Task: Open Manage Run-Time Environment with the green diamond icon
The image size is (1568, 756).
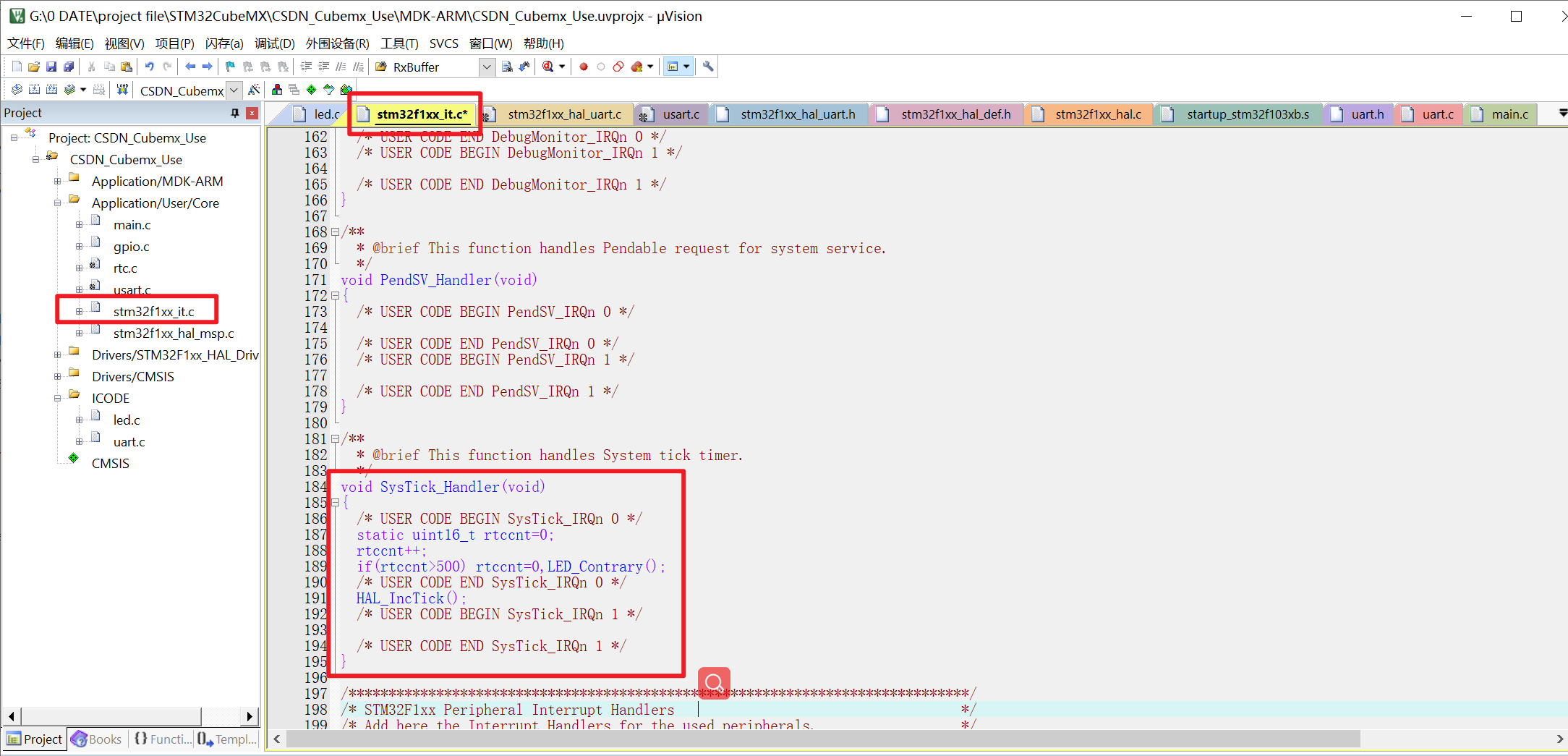Action: click(312, 90)
